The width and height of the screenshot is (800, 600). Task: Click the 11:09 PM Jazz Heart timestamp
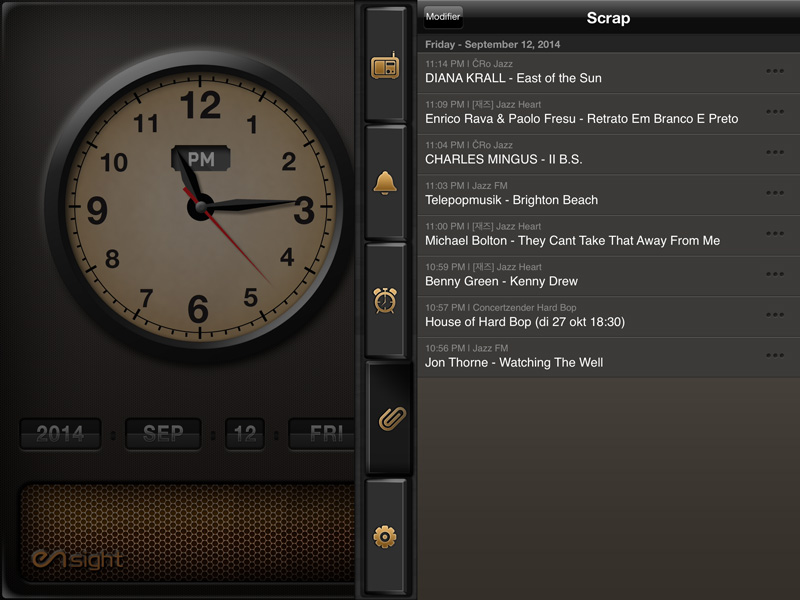pyautogui.click(x=483, y=105)
